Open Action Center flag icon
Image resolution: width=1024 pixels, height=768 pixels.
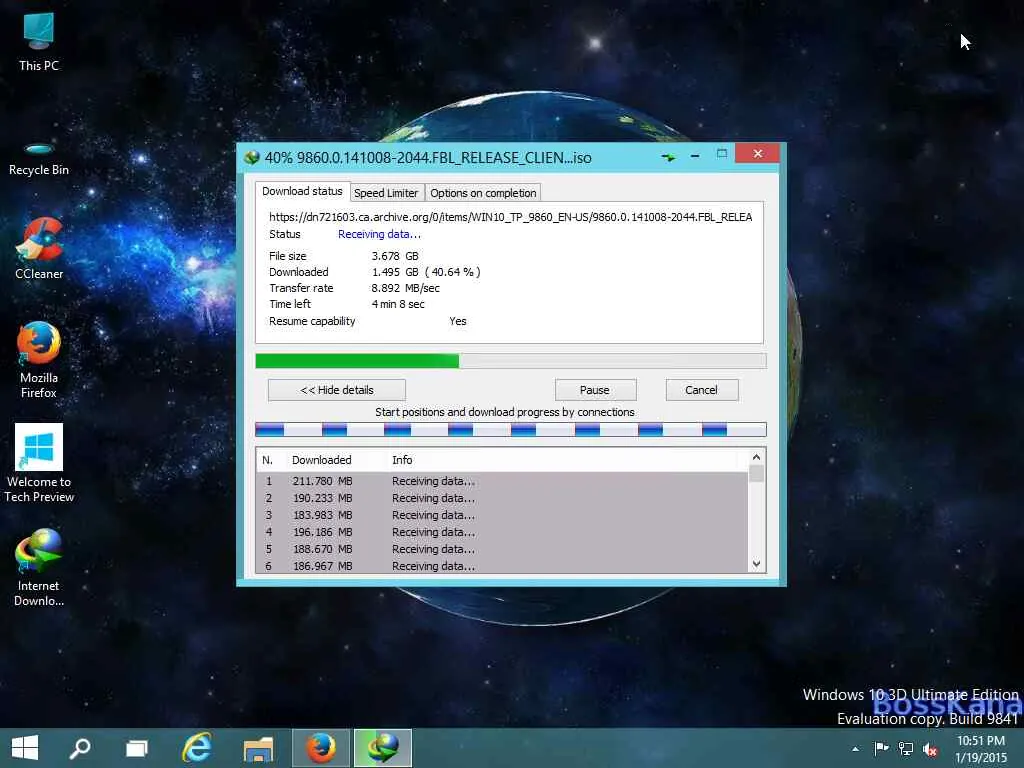pos(881,748)
